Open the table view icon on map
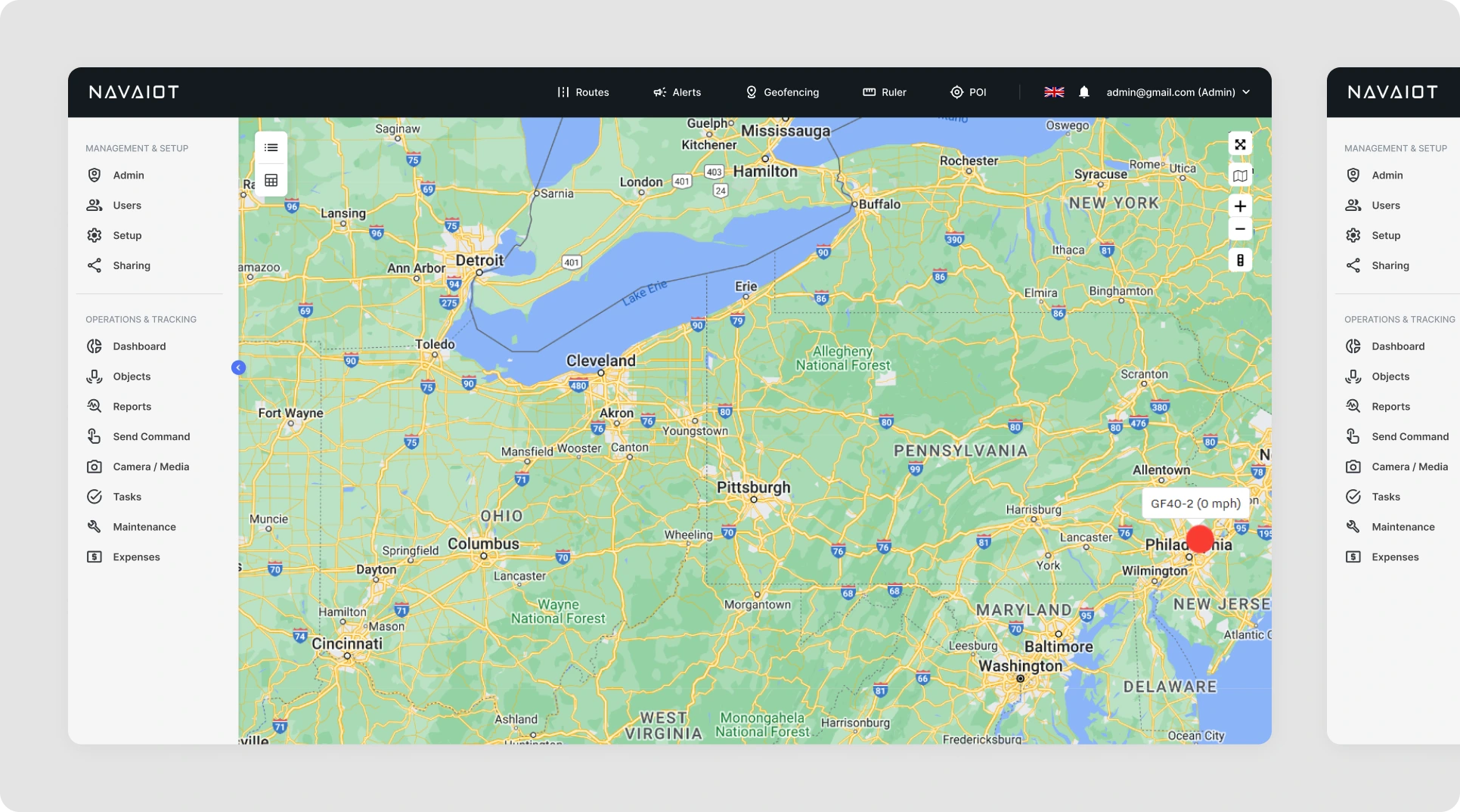 [271, 180]
